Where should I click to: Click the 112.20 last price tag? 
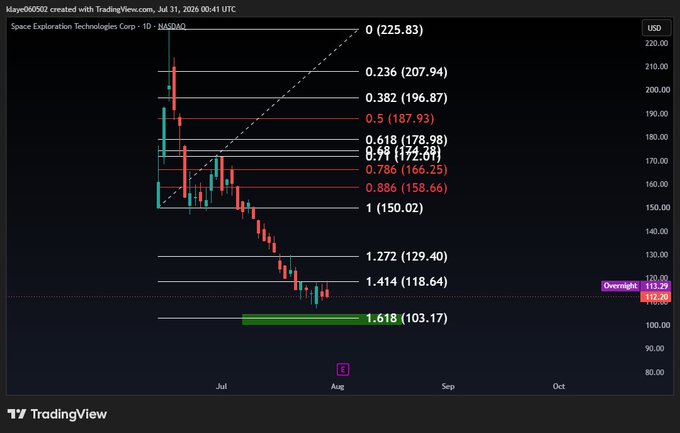[x=656, y=297]
